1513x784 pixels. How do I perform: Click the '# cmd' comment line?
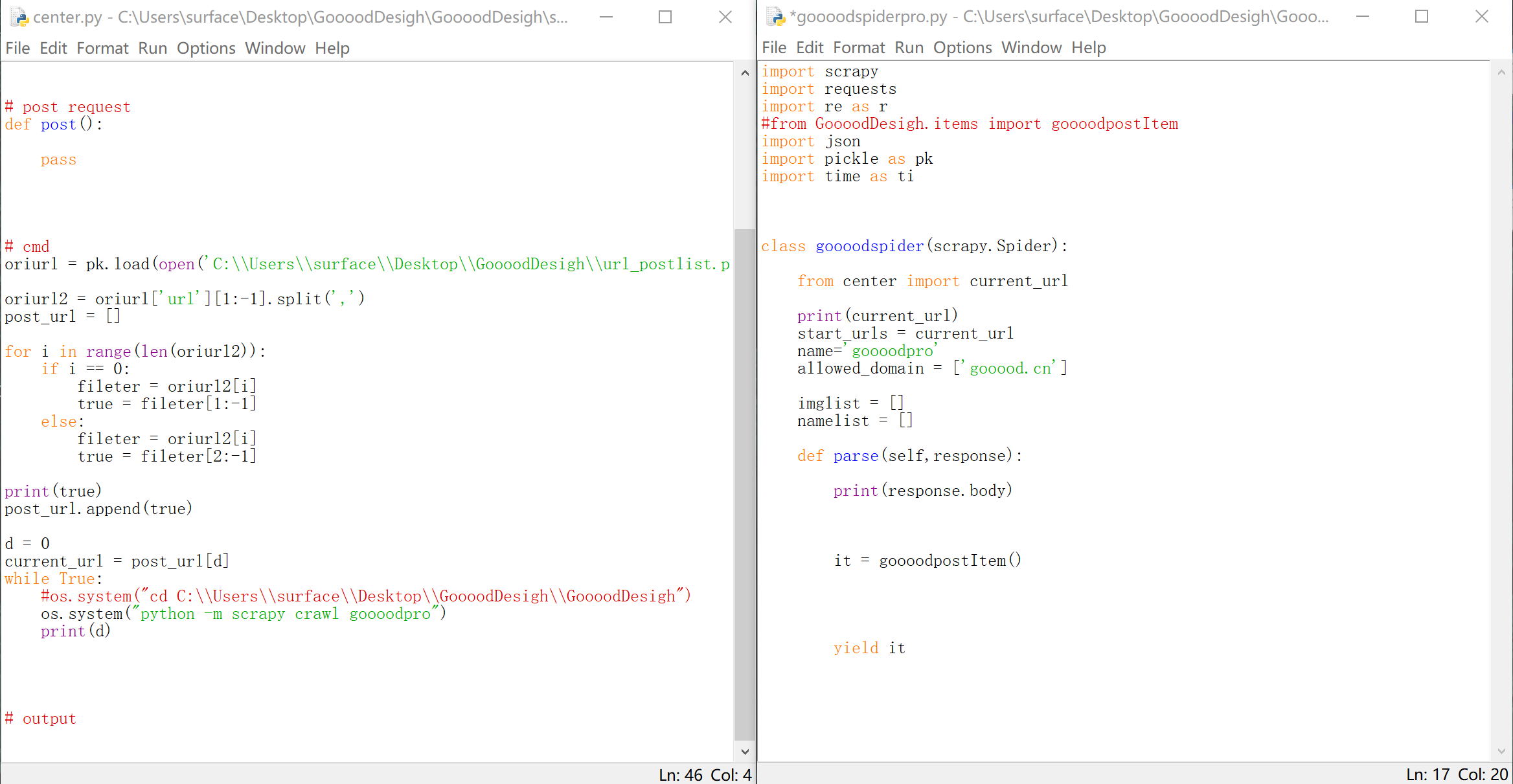(x=27, y=247)
